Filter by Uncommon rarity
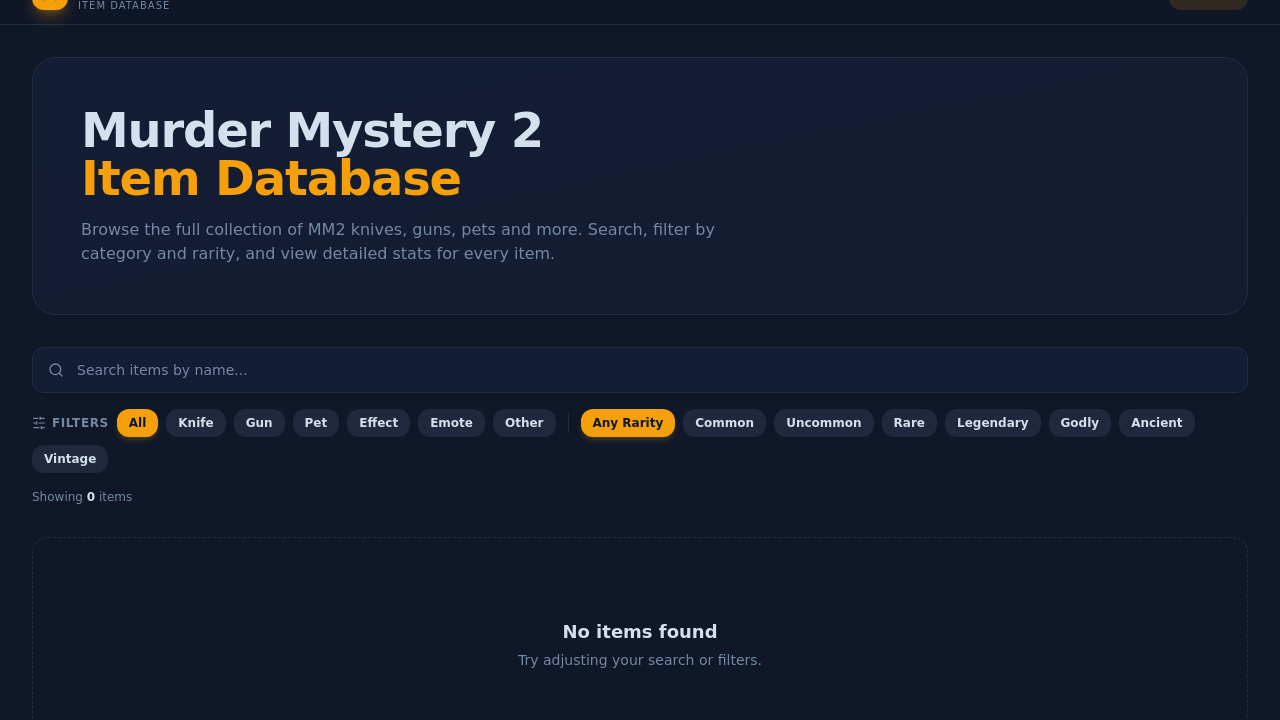The image size is (1280, 720). pyautogui.click(x=824, y=423)
